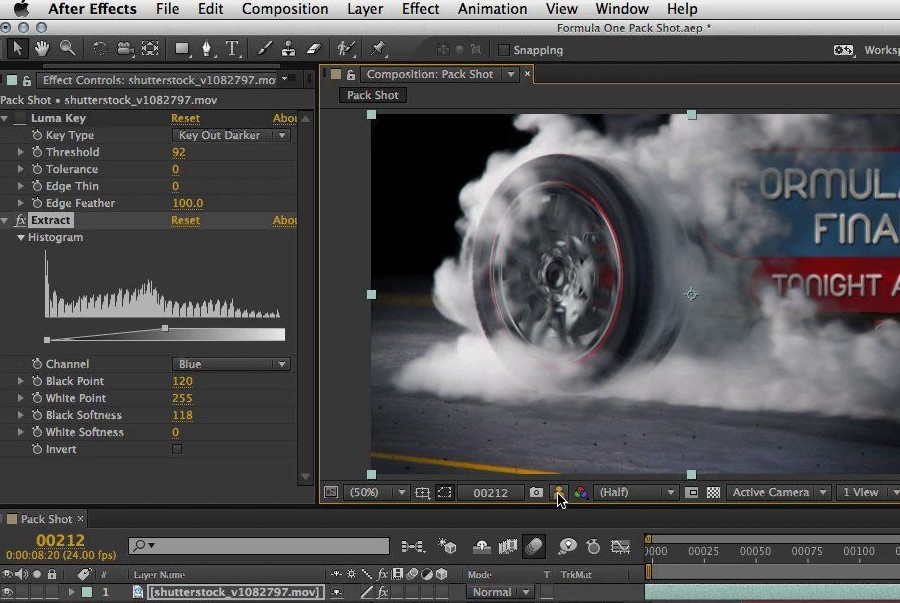900x603 pixels.
Task: Enable the Snapping checkbox
Action: click(504, 50)
